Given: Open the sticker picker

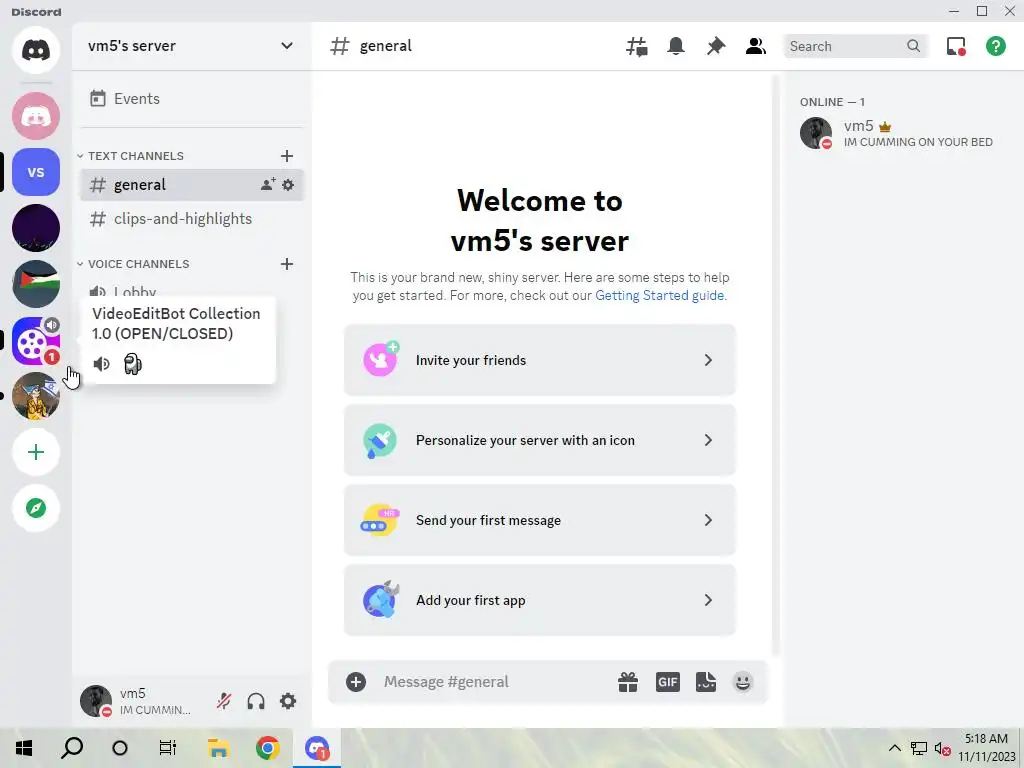Looking at the screenshot, I should [x=705, y=682].
